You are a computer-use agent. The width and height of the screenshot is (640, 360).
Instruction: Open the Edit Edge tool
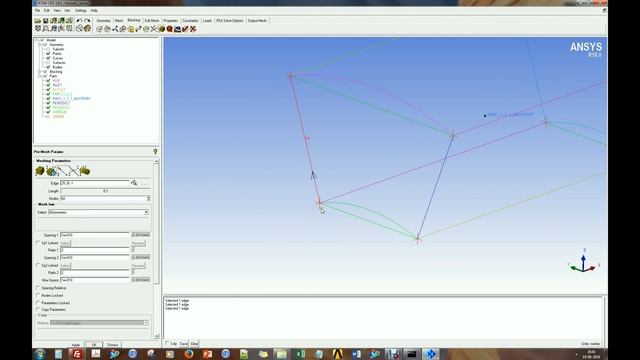point(154,29)
